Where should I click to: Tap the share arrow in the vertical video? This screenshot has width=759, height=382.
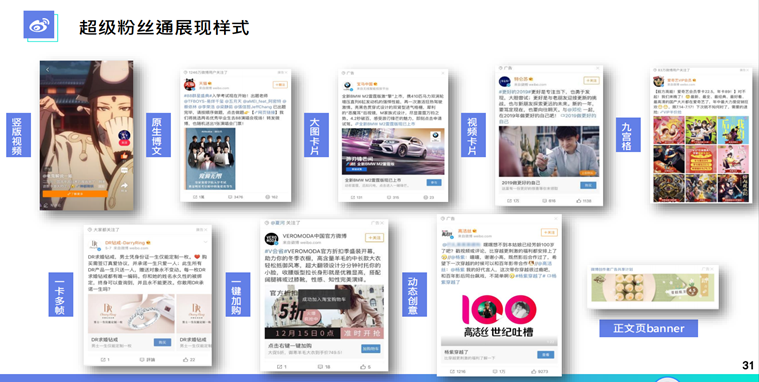[x=125, y=185]
